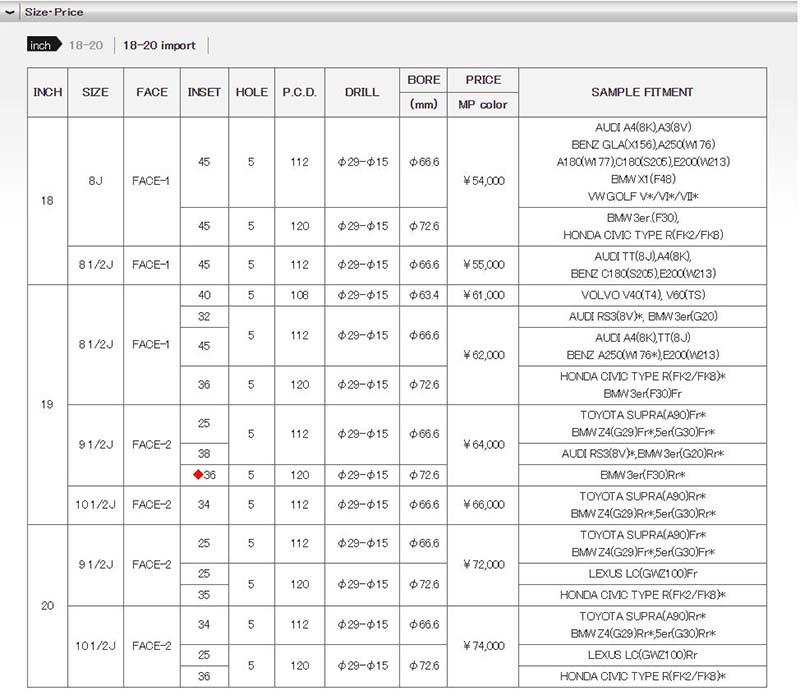800x700 pixels.
Task: Click the φ63.4 bore value
Action: [424, 295]
